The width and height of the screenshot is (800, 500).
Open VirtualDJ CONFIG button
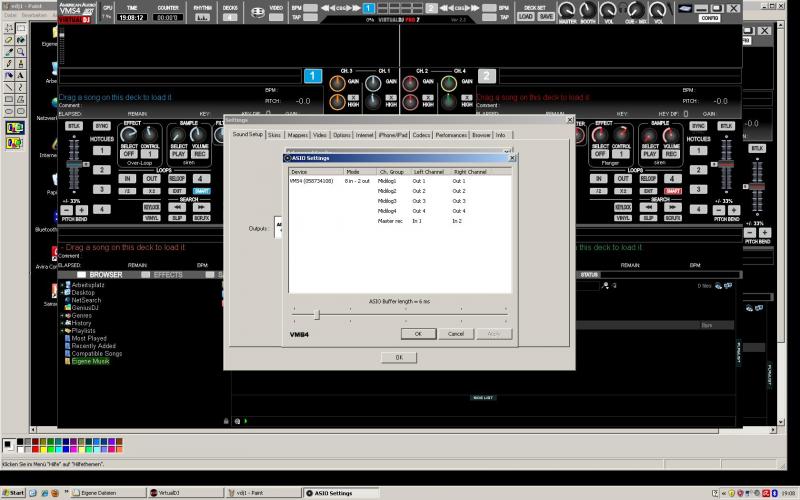click(709, 18)
